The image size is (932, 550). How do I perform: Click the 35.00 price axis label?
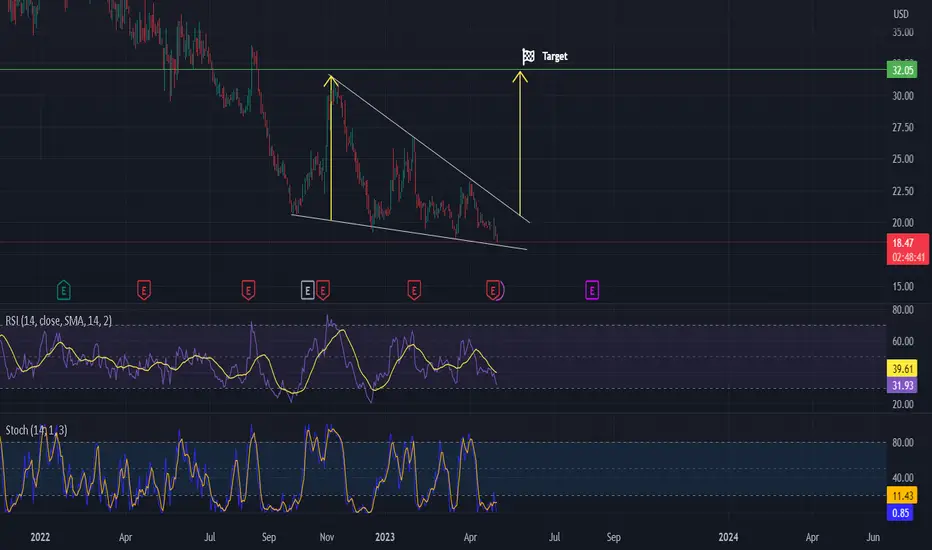click(x=902, y=32)
